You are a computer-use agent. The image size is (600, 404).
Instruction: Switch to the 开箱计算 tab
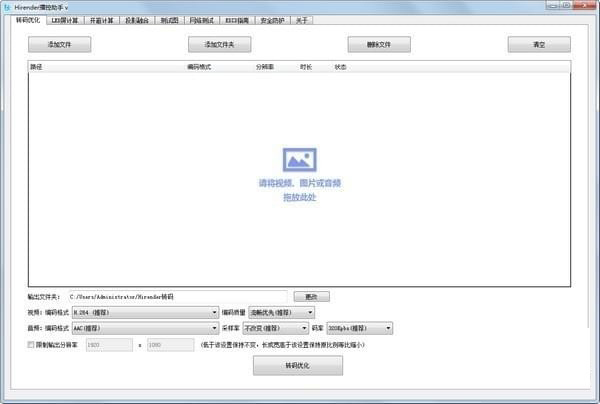(x=102, y=20)
